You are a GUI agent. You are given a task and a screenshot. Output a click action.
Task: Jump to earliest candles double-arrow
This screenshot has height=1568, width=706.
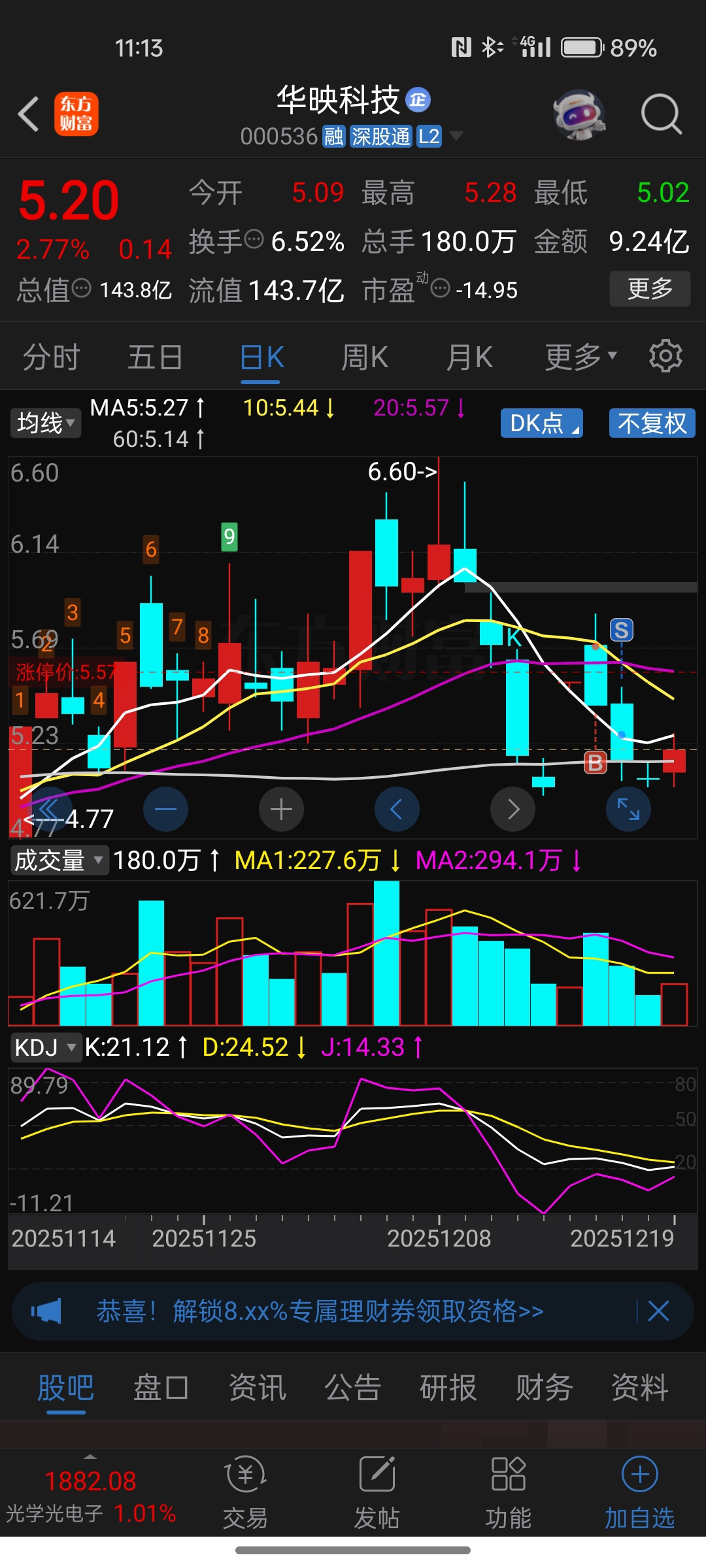(50, 809)
